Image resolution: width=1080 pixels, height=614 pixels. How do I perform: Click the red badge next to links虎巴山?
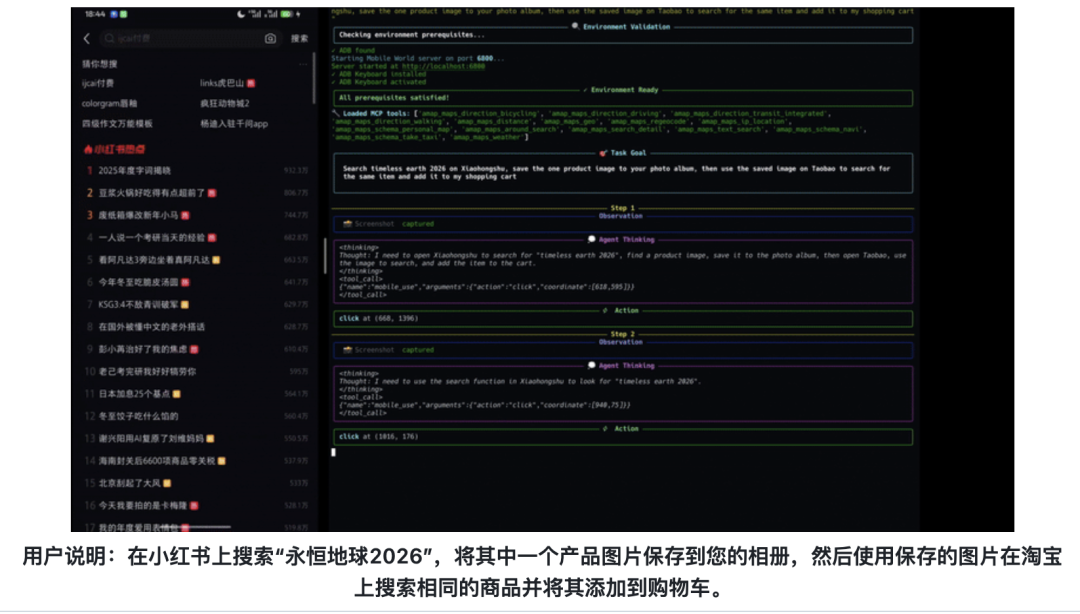click(x=251, y=83)
